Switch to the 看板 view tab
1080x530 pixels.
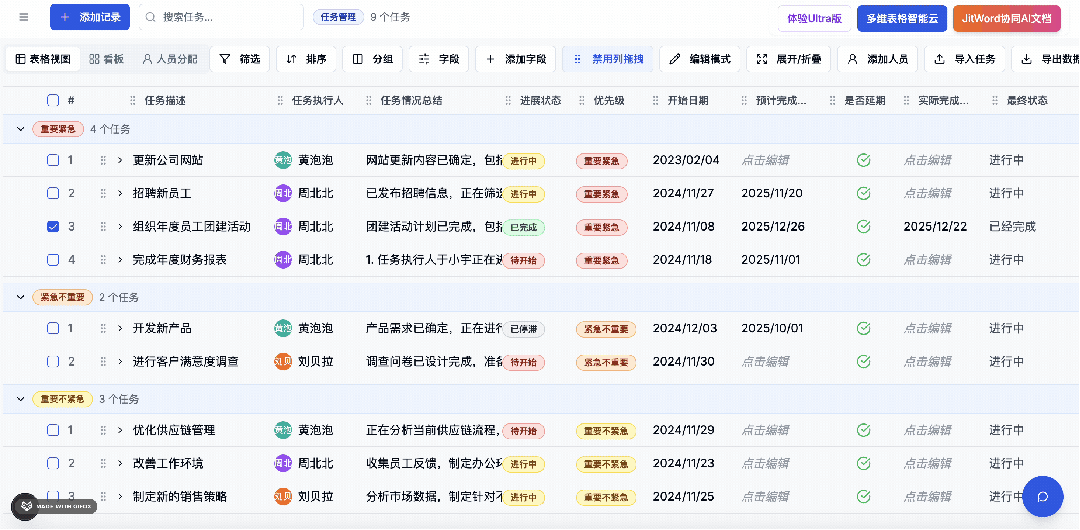[x=107, y=59]
